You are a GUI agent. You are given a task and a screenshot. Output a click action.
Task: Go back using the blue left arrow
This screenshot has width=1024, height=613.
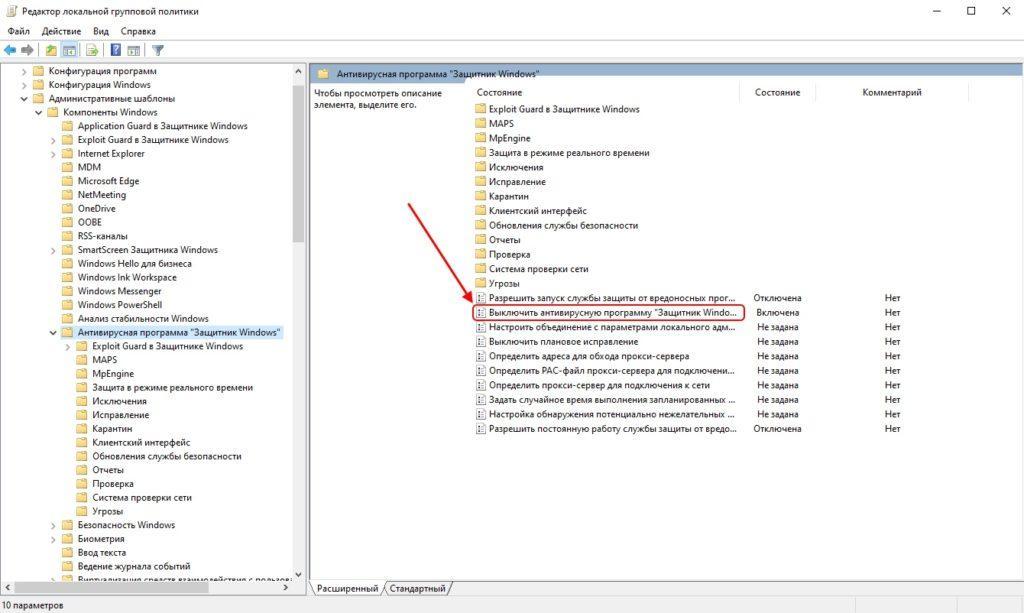pos(10,50)
